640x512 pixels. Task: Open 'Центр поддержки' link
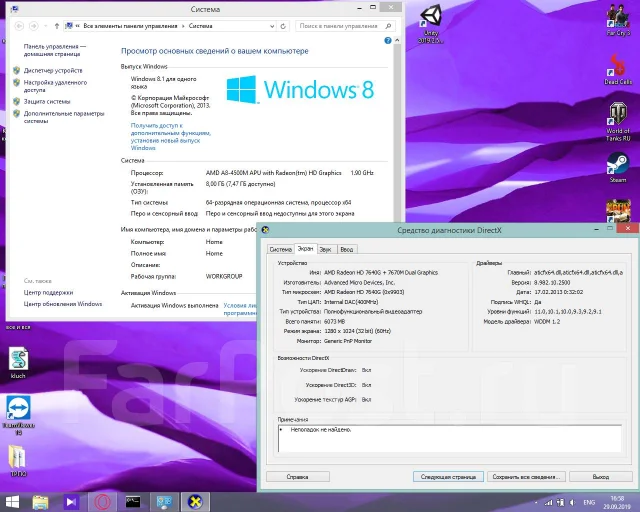coord(48,293)
